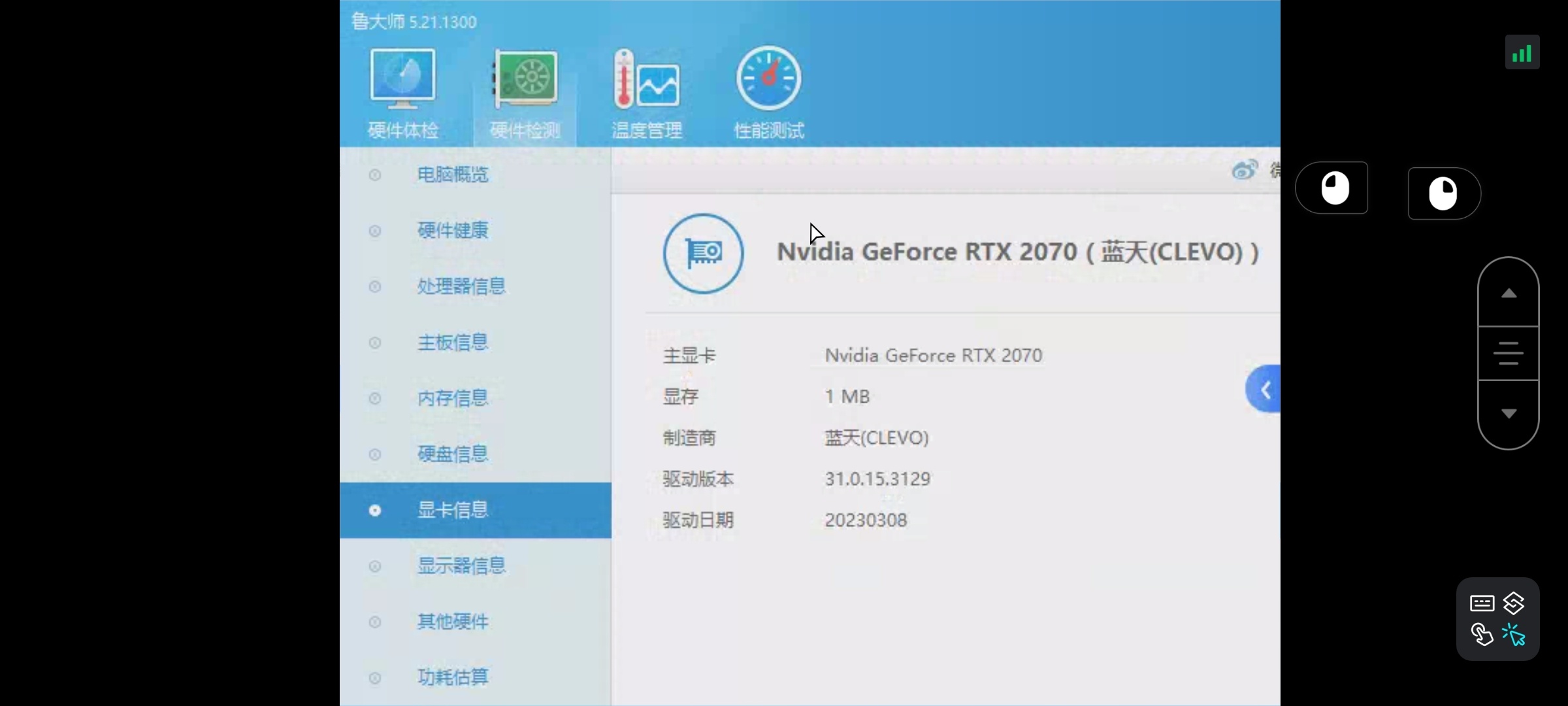Tap the middle scroll wheel button
1568x706 pixels.
tap(1509, 353)
